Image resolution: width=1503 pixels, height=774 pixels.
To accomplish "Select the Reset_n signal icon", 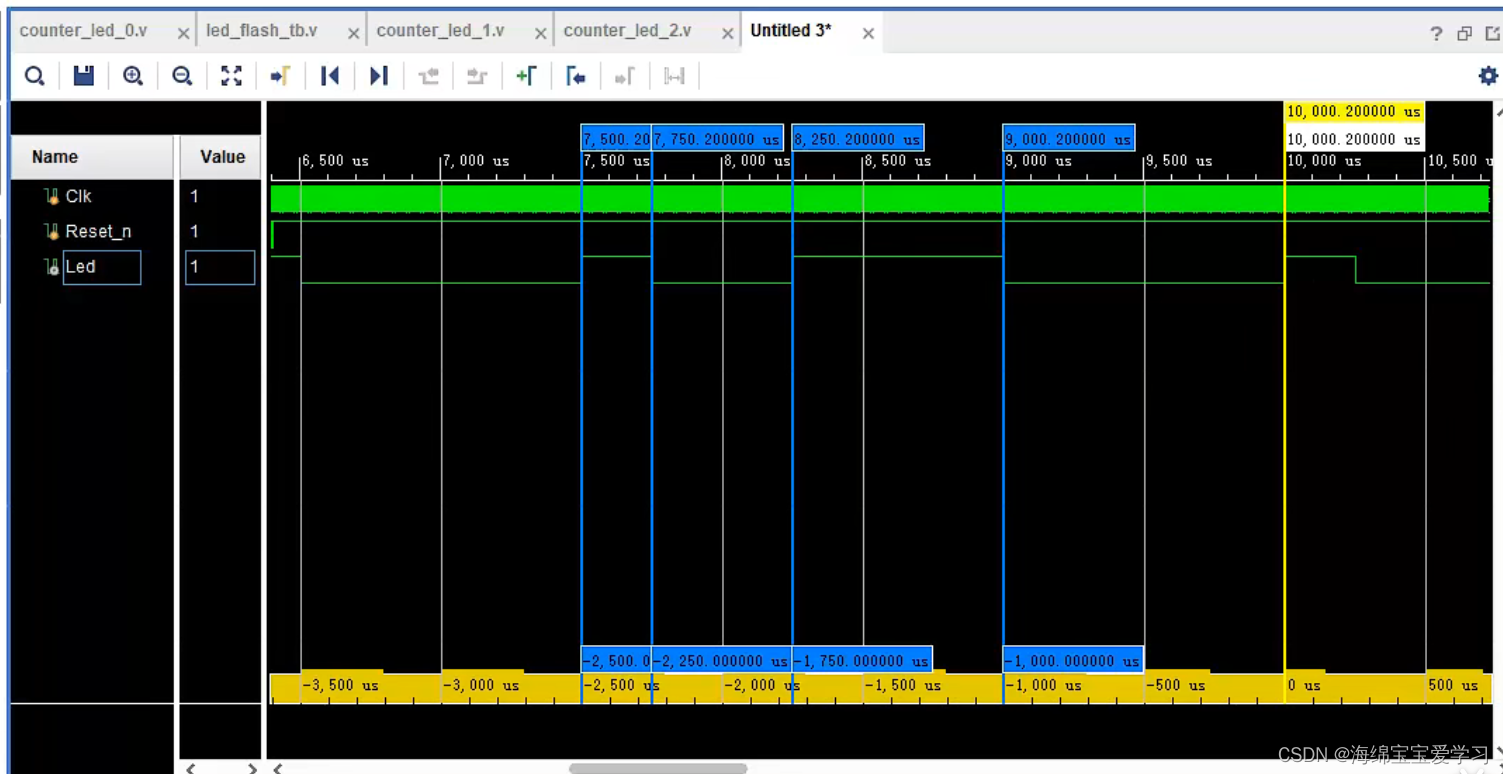I will coord(51,231).
